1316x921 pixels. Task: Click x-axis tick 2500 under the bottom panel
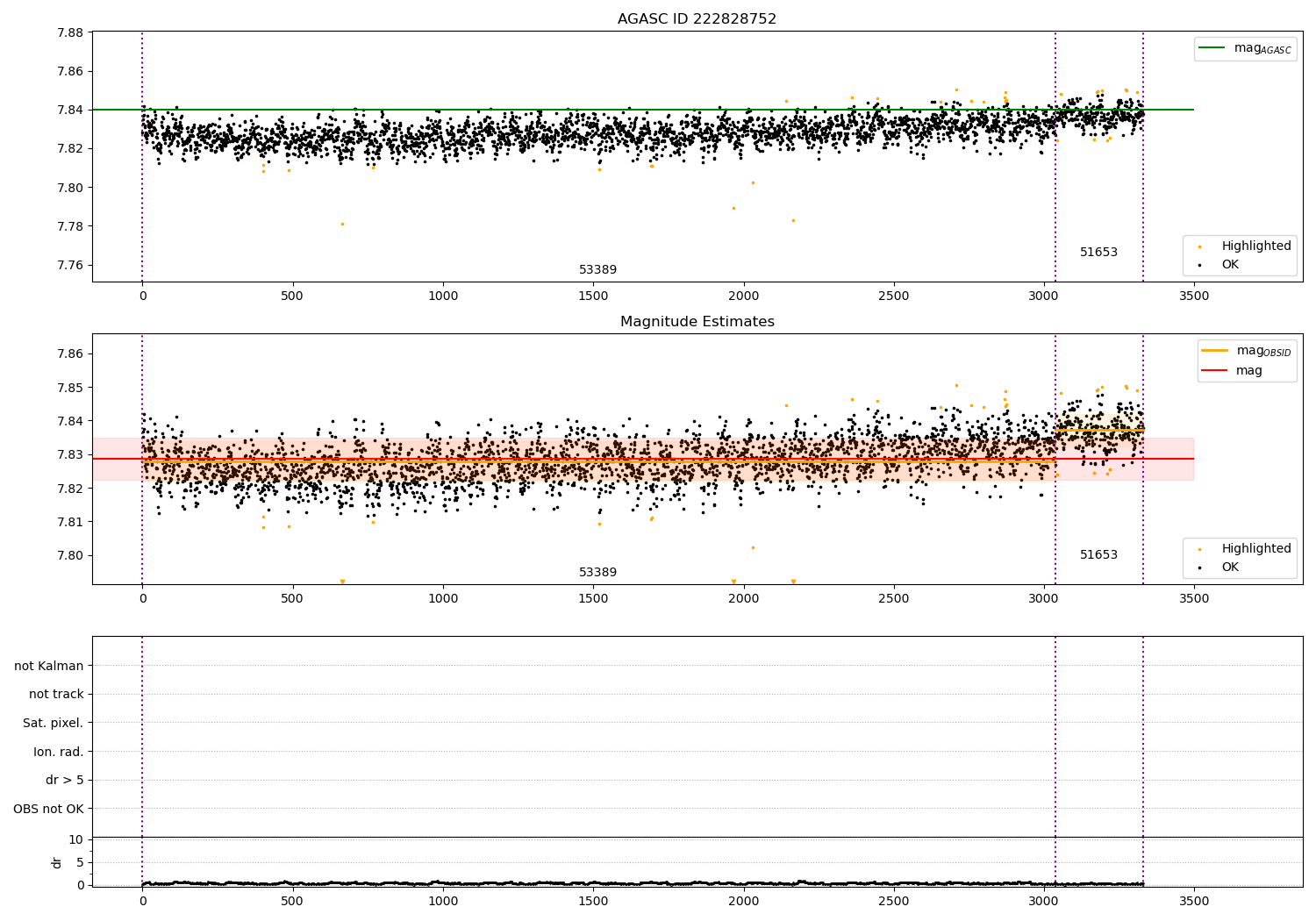tap(893, 901)
